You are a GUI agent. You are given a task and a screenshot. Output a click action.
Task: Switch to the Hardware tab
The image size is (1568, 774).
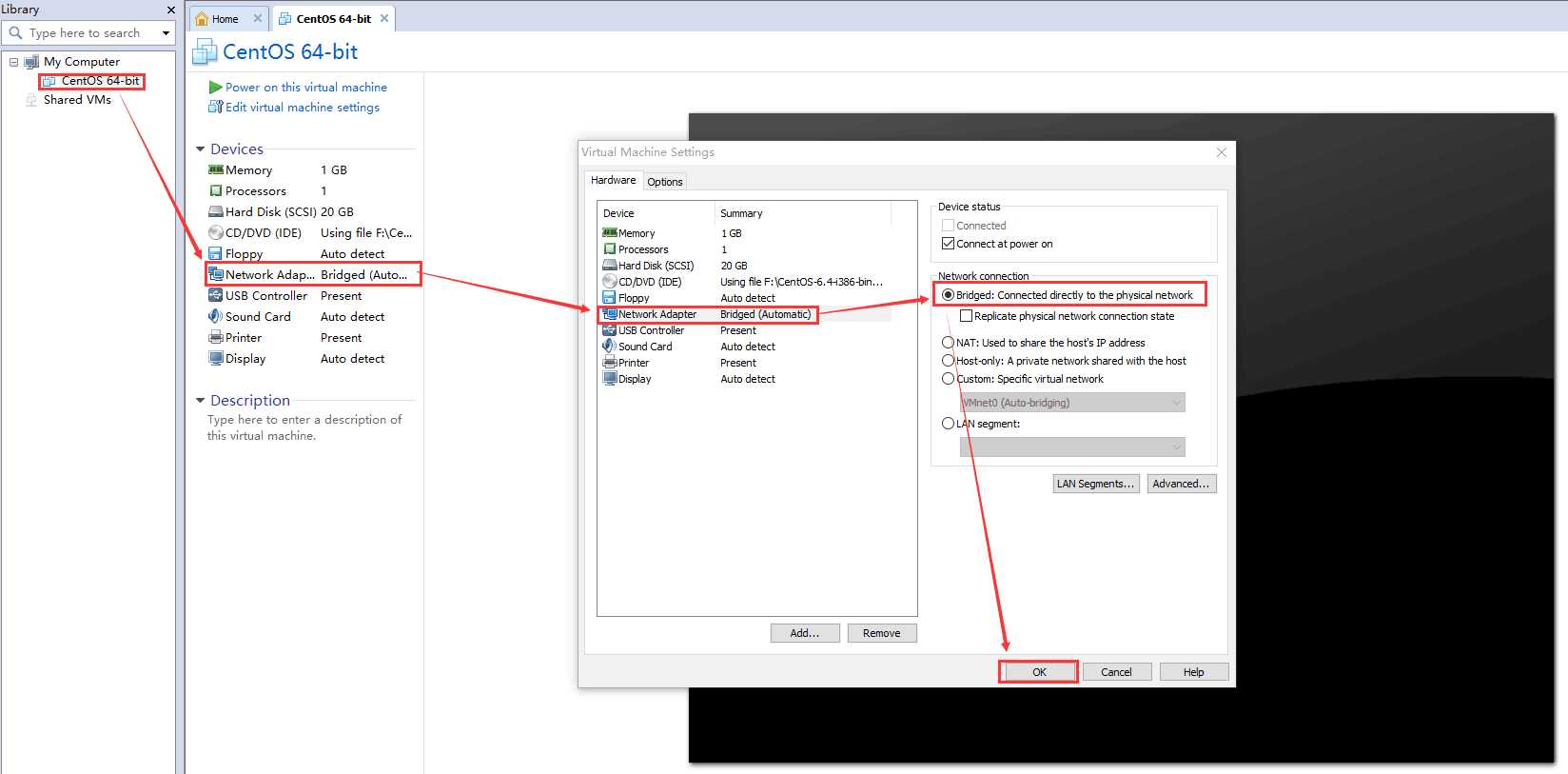point(613,180)
